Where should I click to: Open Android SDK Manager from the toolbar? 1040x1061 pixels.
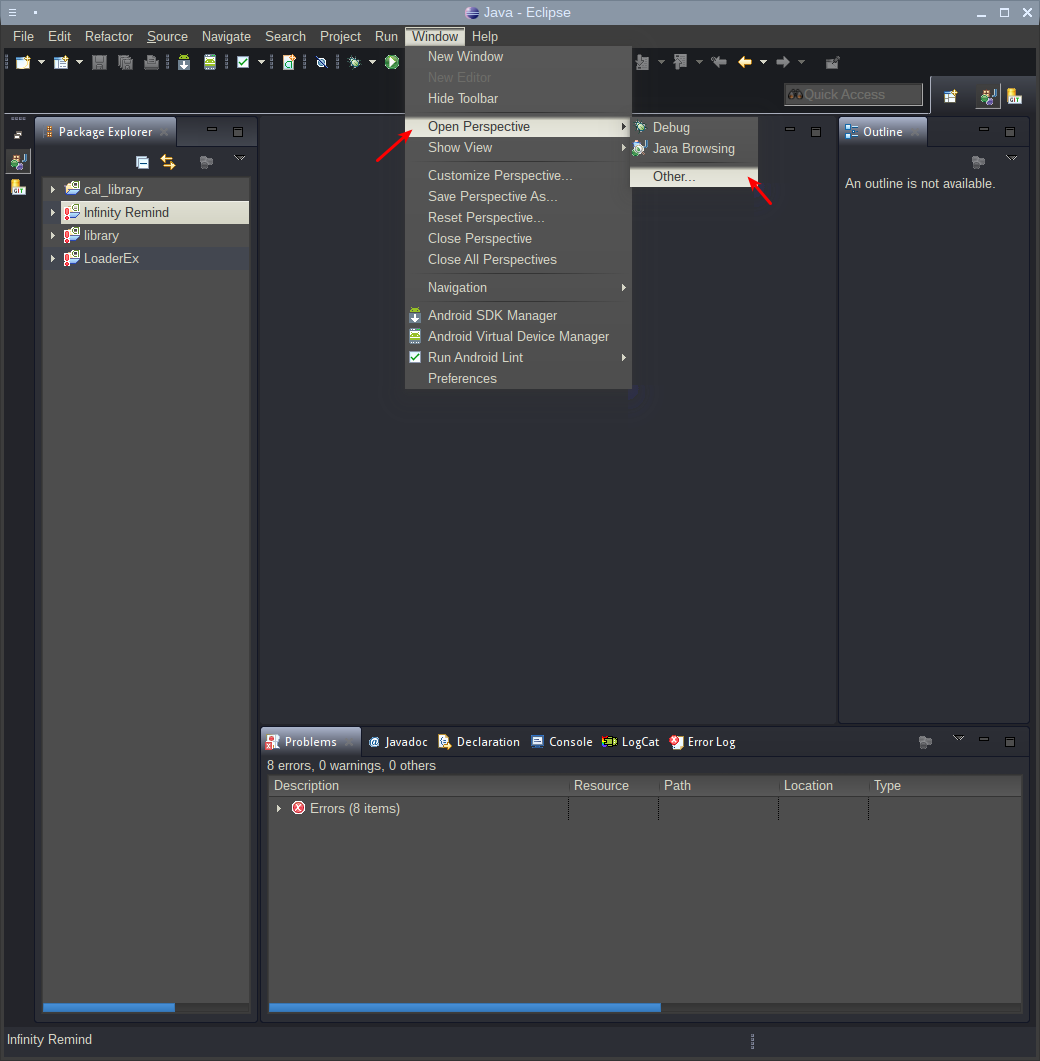point(184,63)
